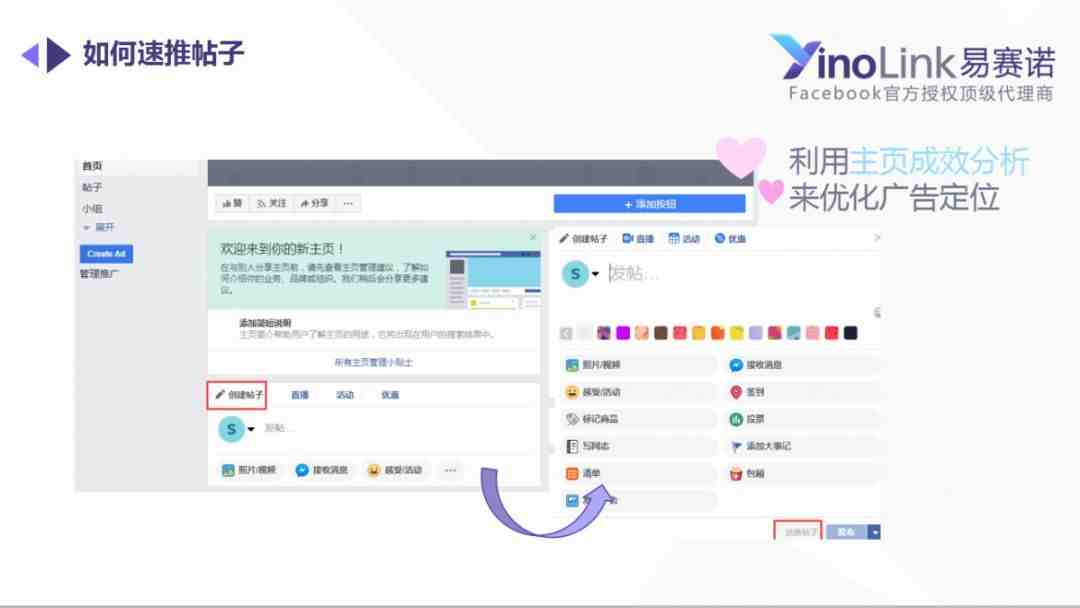1080x608 pixels.
Task: Click 管理推广 in the left sidebar
Action: 99,274
